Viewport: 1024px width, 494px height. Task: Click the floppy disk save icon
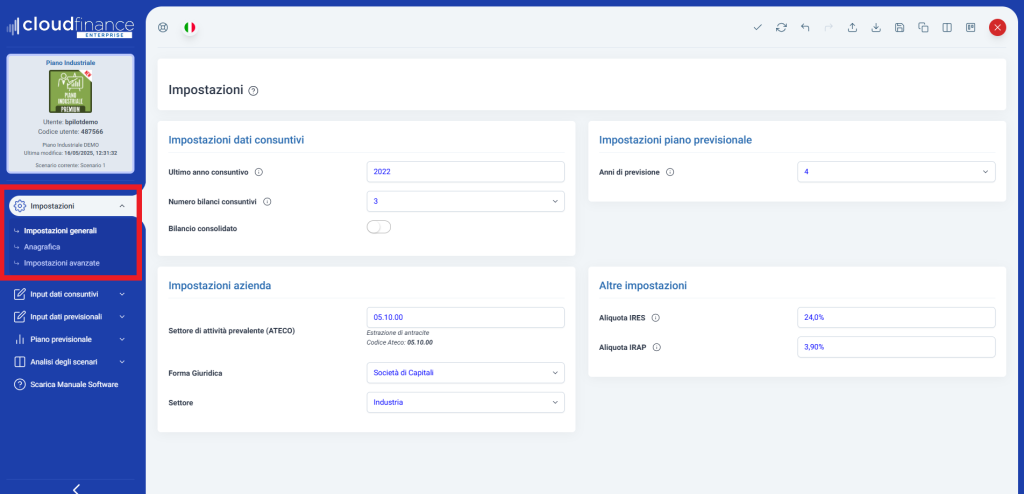click(x=900, y=27)
